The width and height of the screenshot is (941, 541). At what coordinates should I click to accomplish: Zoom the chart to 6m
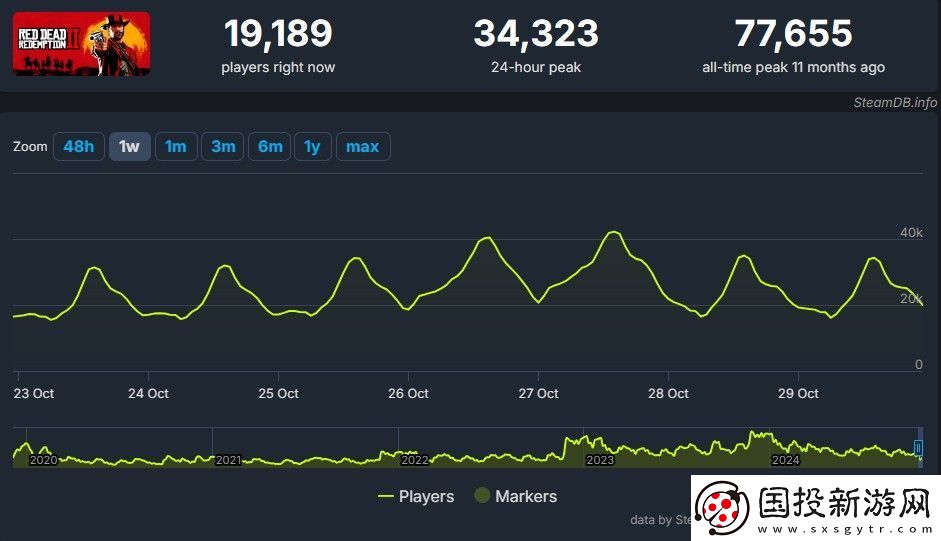(x=270, y=147)
